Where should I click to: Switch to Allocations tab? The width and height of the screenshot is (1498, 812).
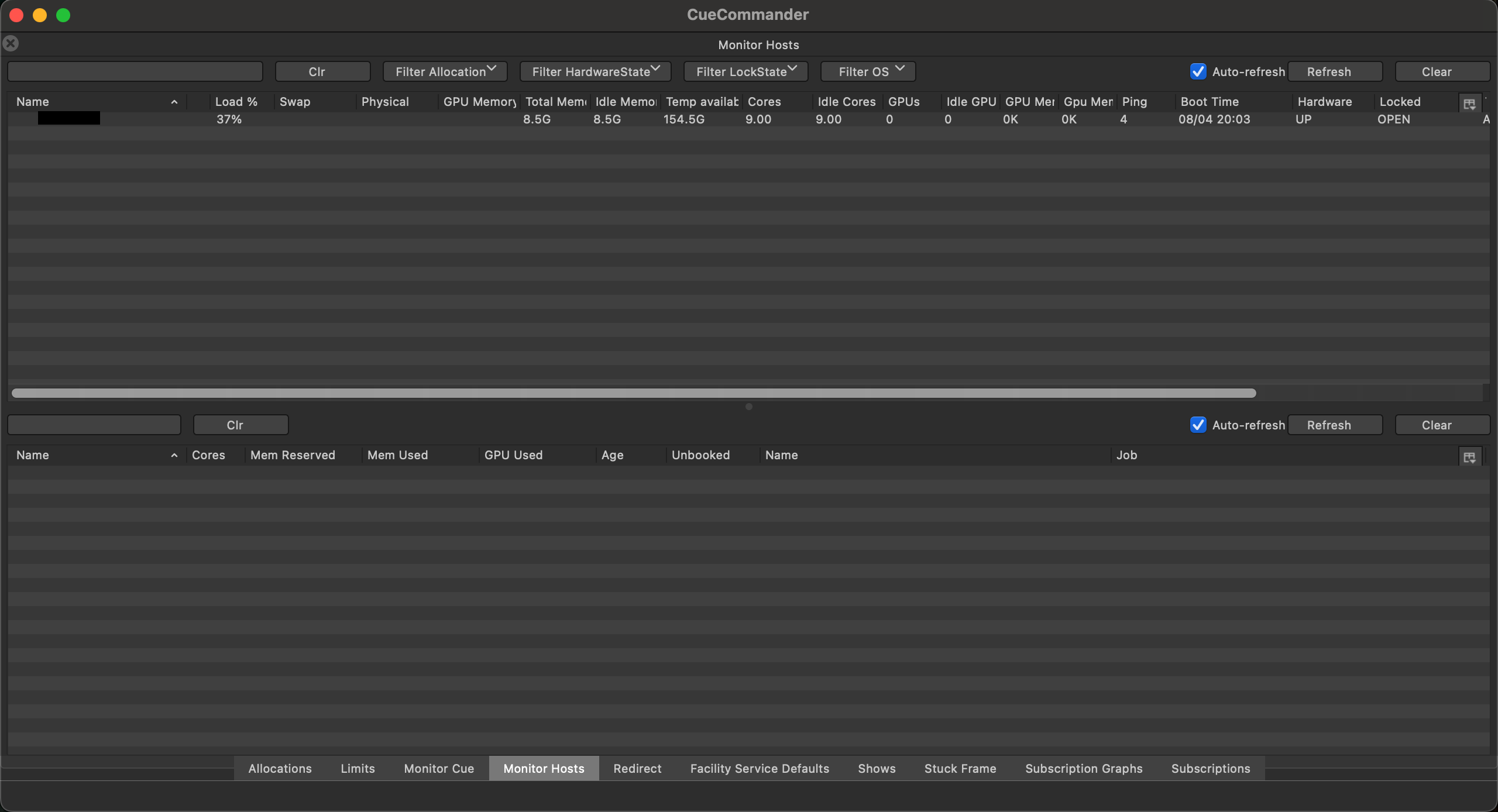280,769
